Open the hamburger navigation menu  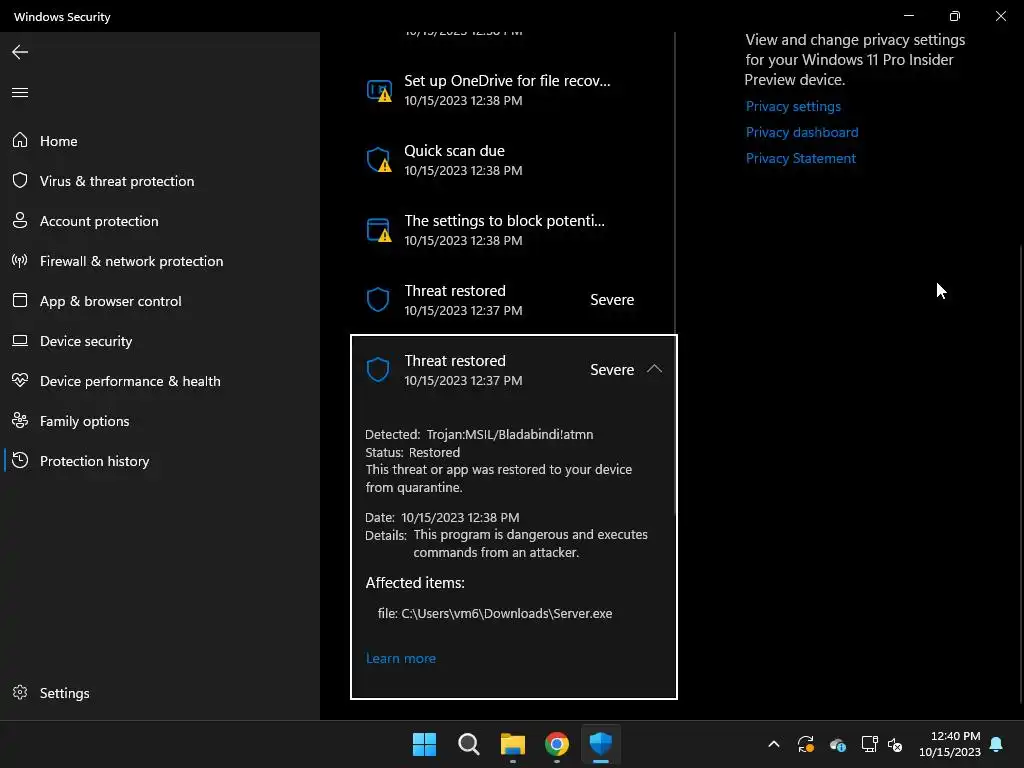pyautogui.click(x=20, y=92)
